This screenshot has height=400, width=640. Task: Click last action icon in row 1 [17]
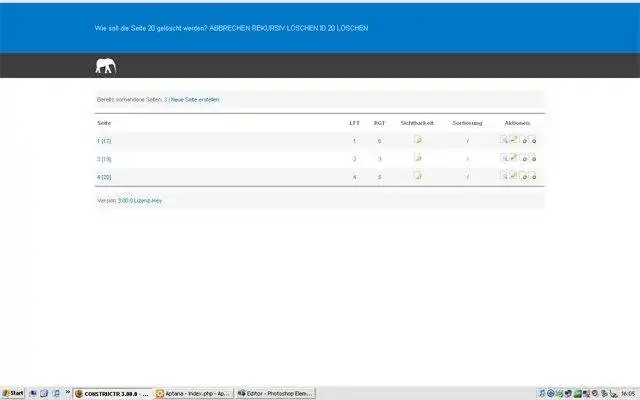(x=532, y=140)
